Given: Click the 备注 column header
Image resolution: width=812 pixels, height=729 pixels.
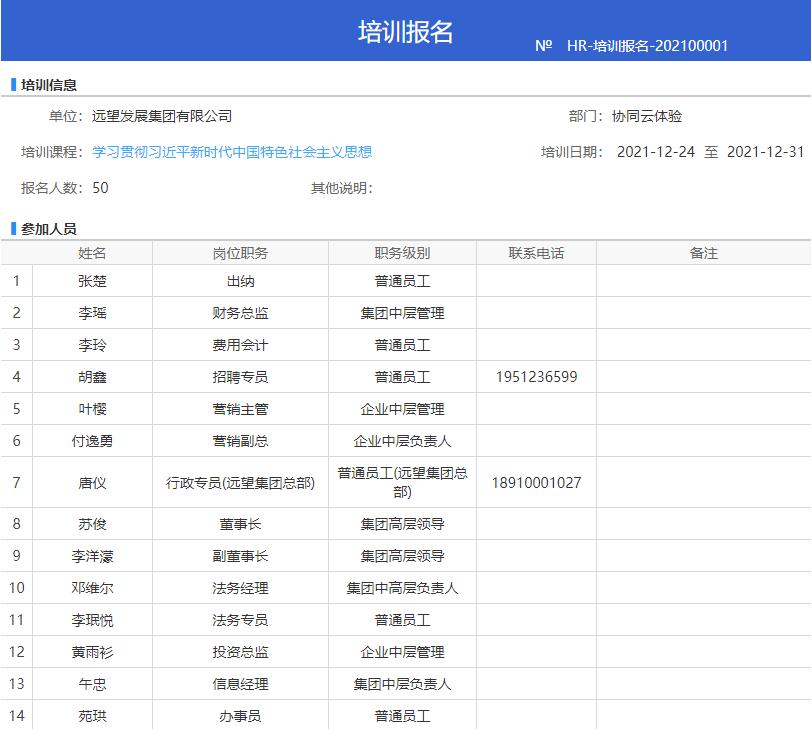Looking at the screenshot, I should tap(703, 253).
